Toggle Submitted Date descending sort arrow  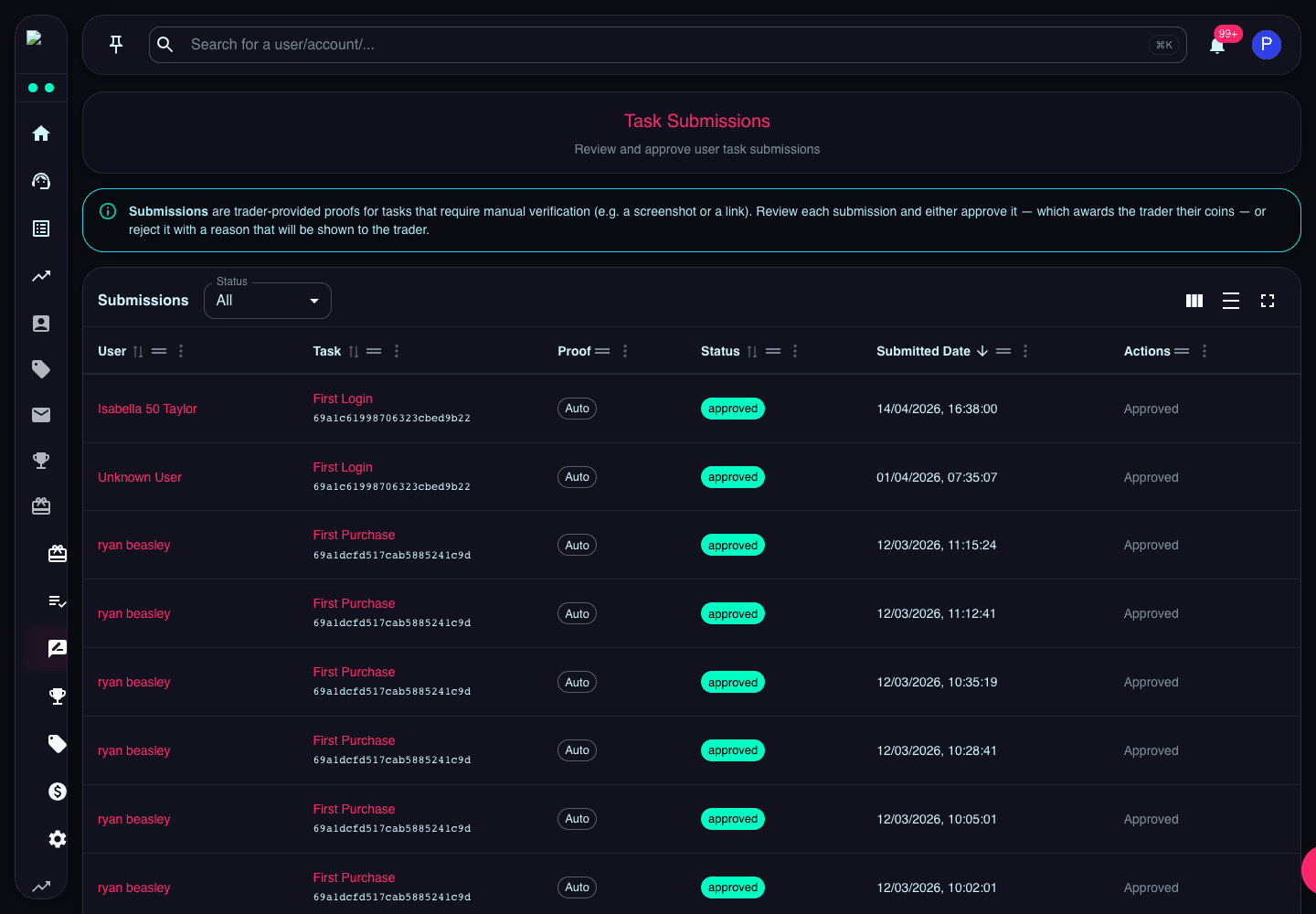click(x=982, y=351)
